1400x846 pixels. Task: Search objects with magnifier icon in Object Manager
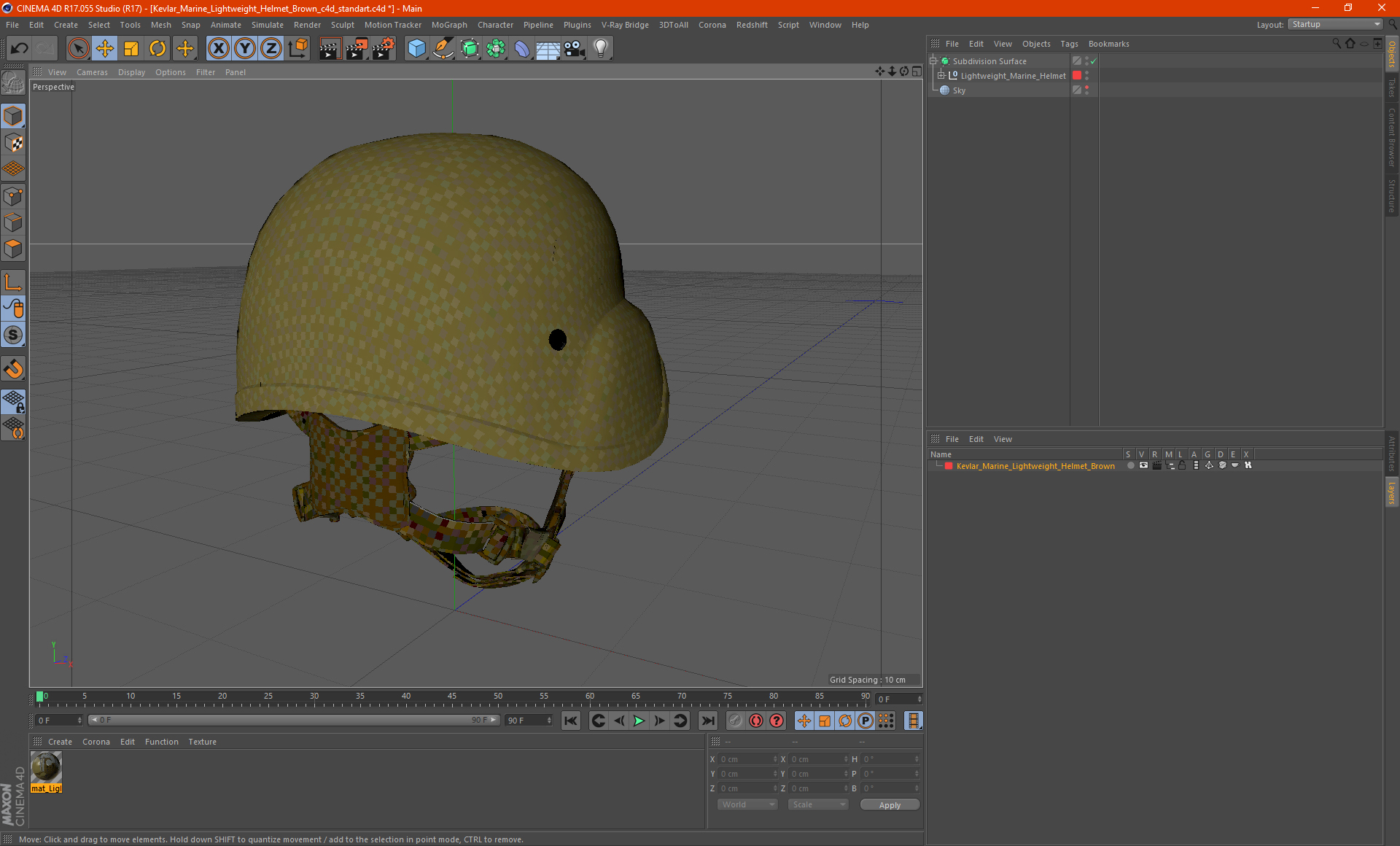pos(1337,44)
